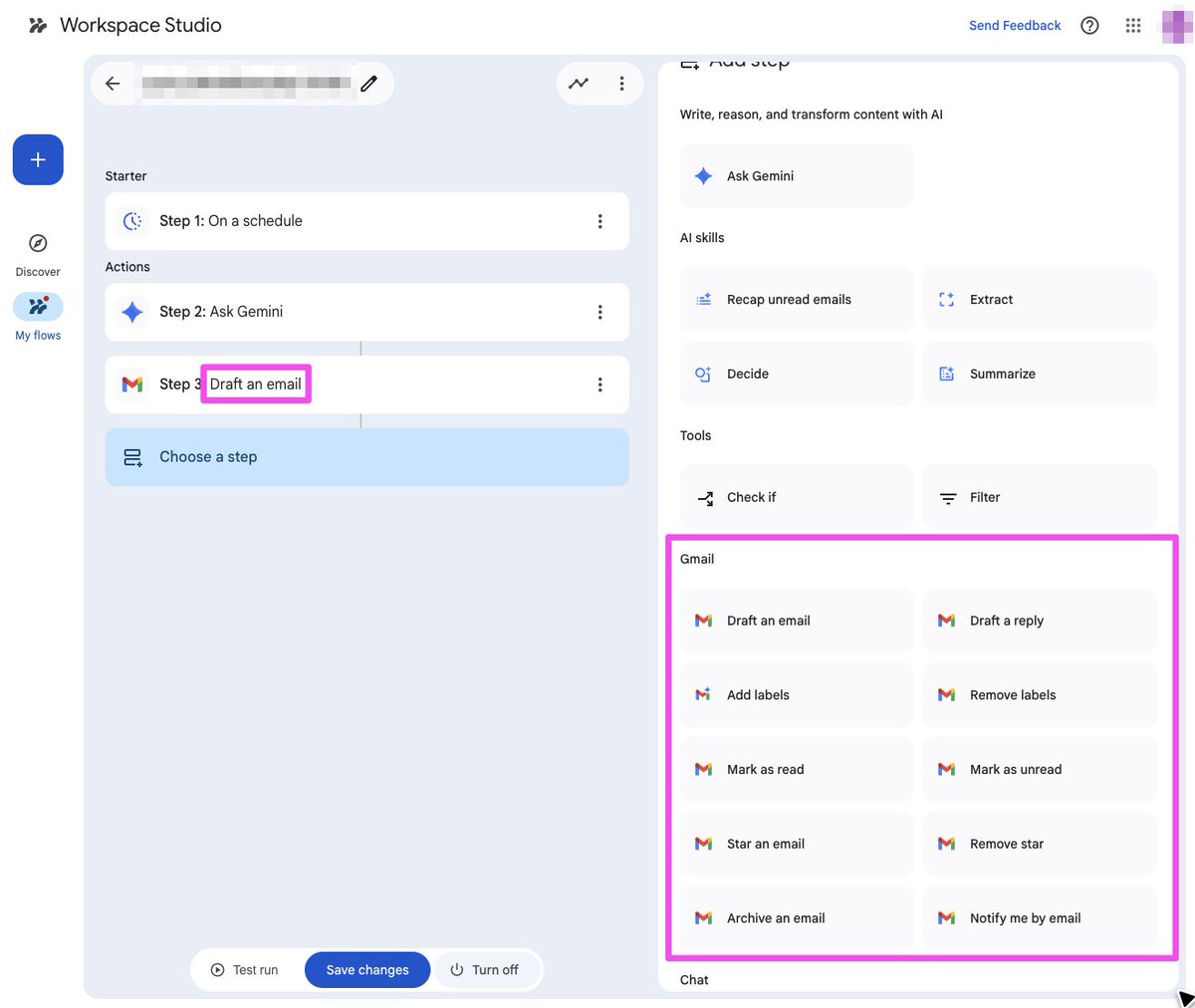Choose the Notify me by email action

pos(1040,918)
